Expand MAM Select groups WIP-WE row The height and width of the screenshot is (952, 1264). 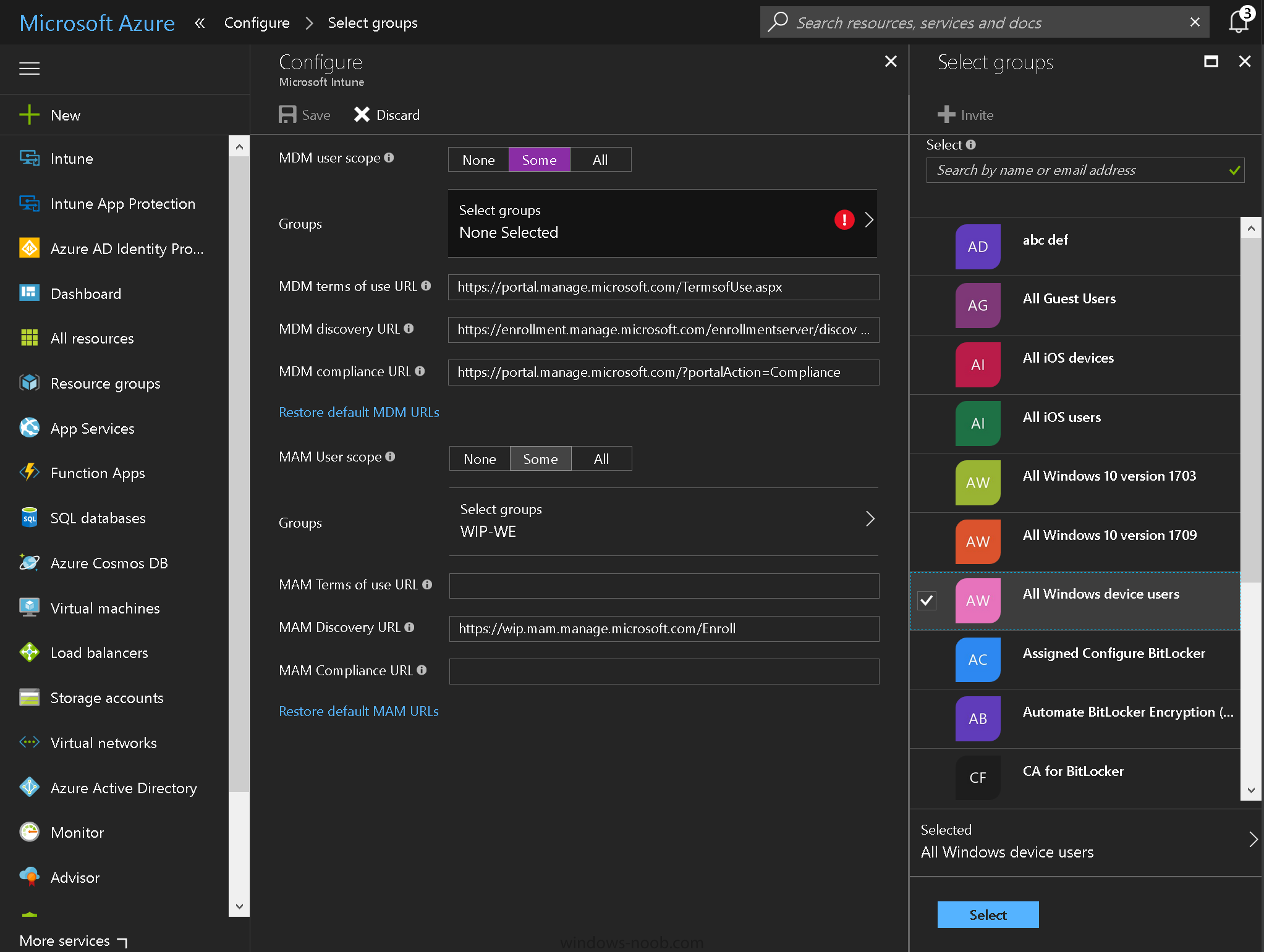pos(663,521)
